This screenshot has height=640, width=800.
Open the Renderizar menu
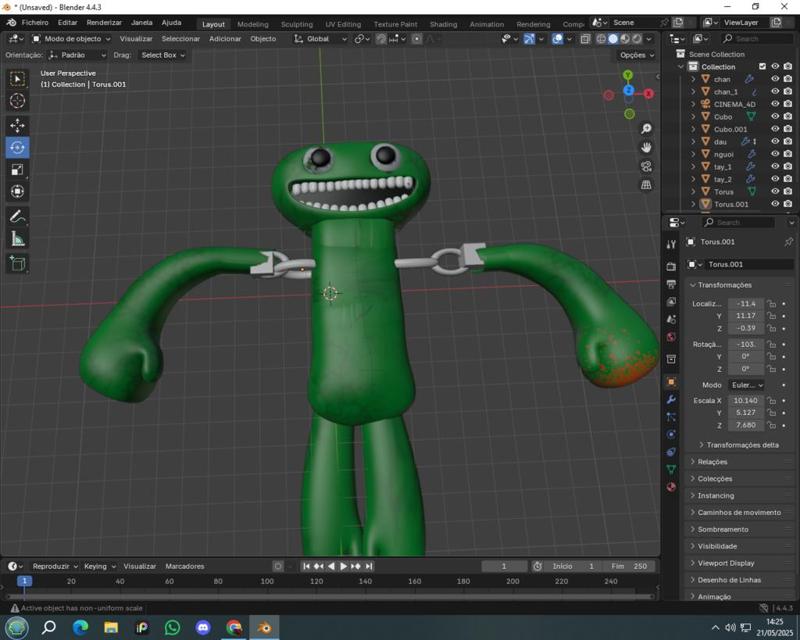tap(104, 22)
